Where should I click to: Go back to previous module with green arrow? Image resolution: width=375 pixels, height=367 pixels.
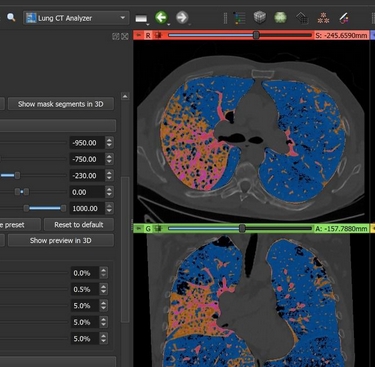coord(161,17)
